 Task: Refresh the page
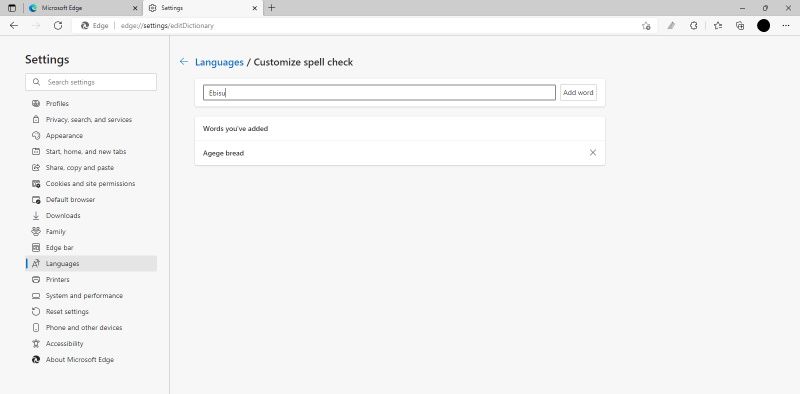point(58,26)
